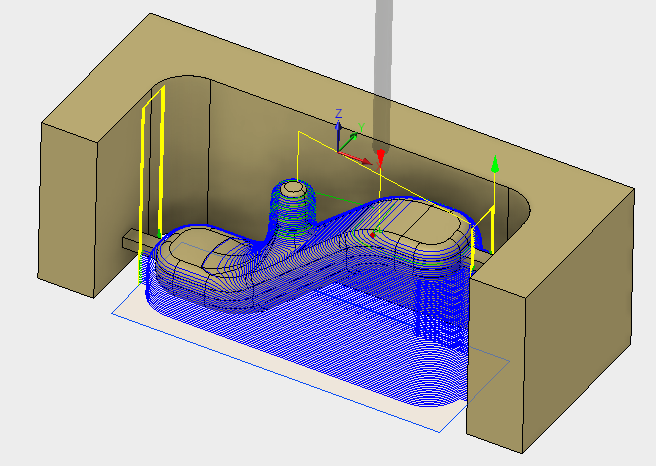Select the red X axis arrow of the triad
The image size is (656, 466).
click(356, 158)
